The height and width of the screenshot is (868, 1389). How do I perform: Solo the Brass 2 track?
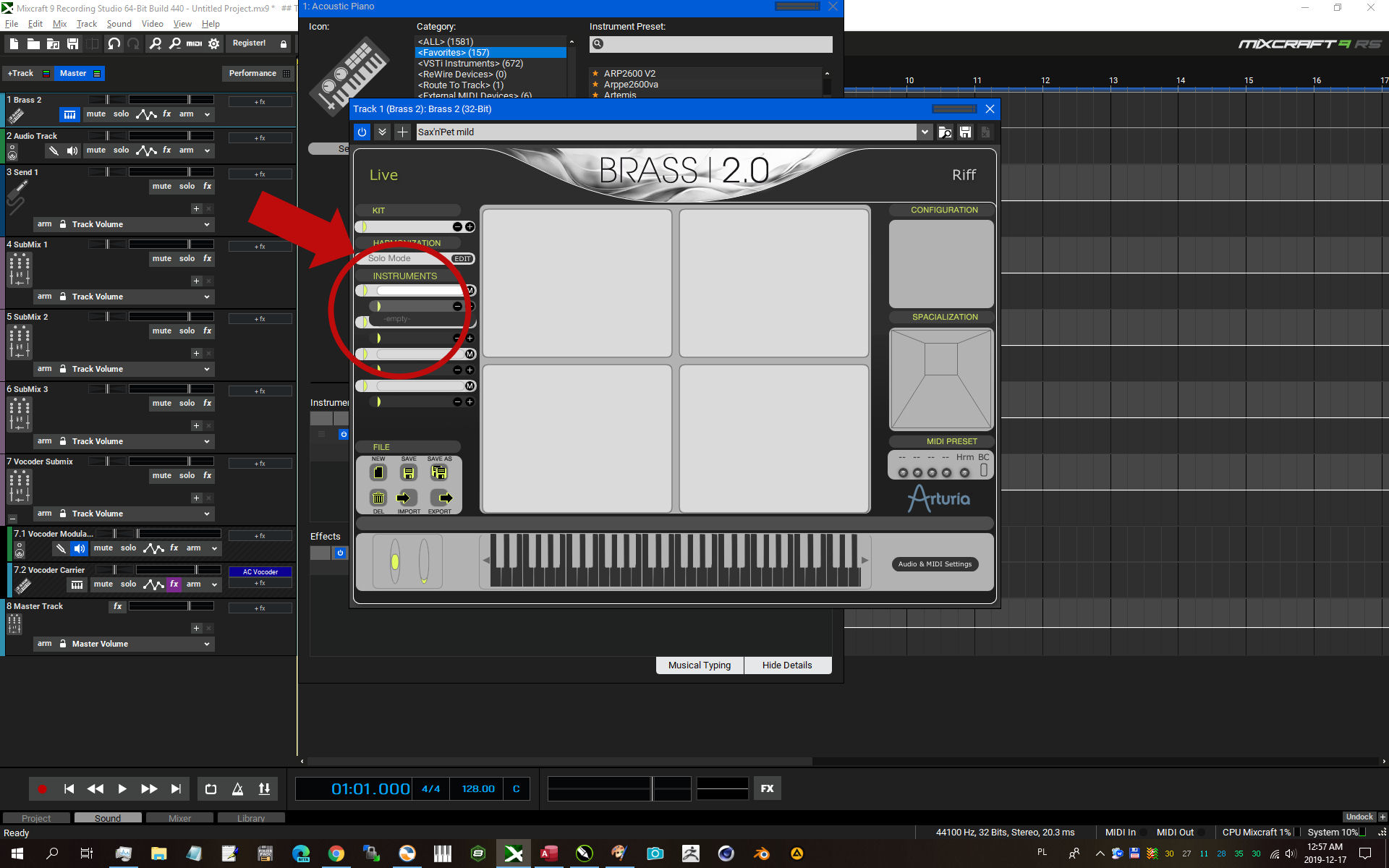point(121,114)
